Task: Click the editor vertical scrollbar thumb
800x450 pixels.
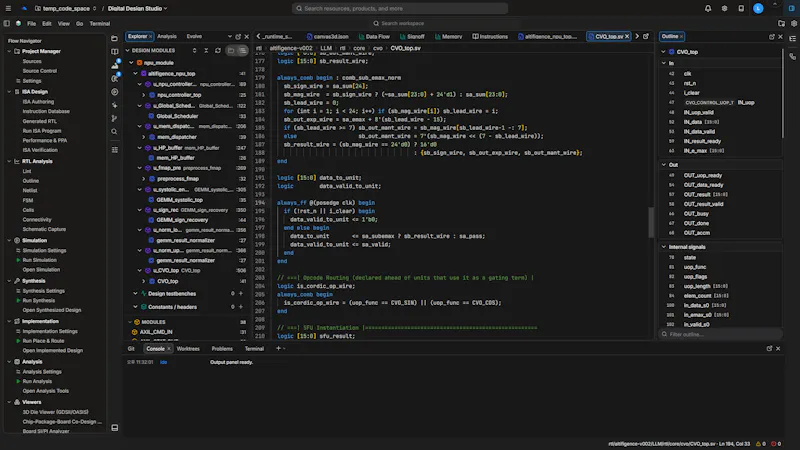Action: click(x=651, y=222)
